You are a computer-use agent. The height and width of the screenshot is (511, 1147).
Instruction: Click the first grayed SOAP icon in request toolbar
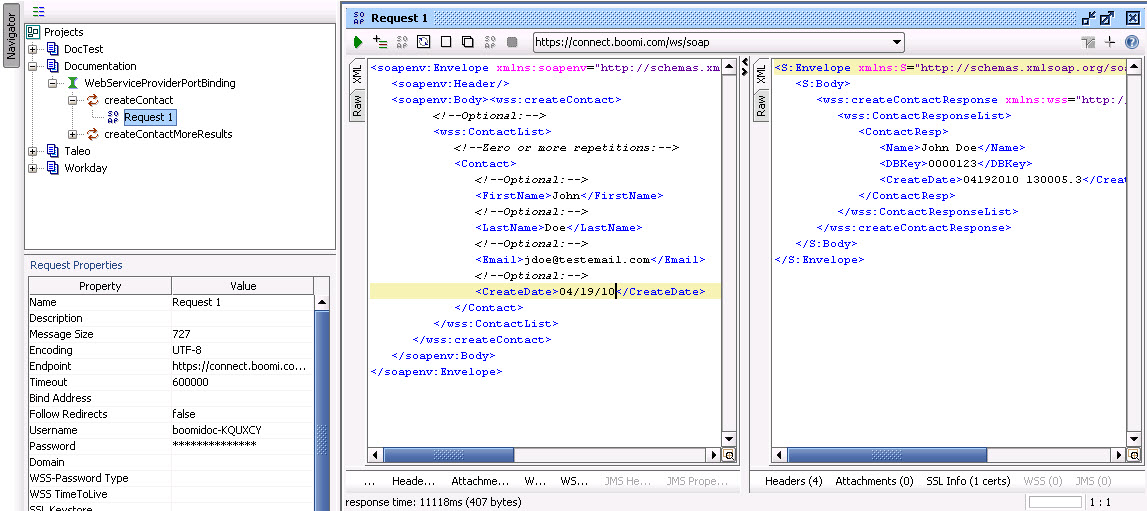pos(402,42)
